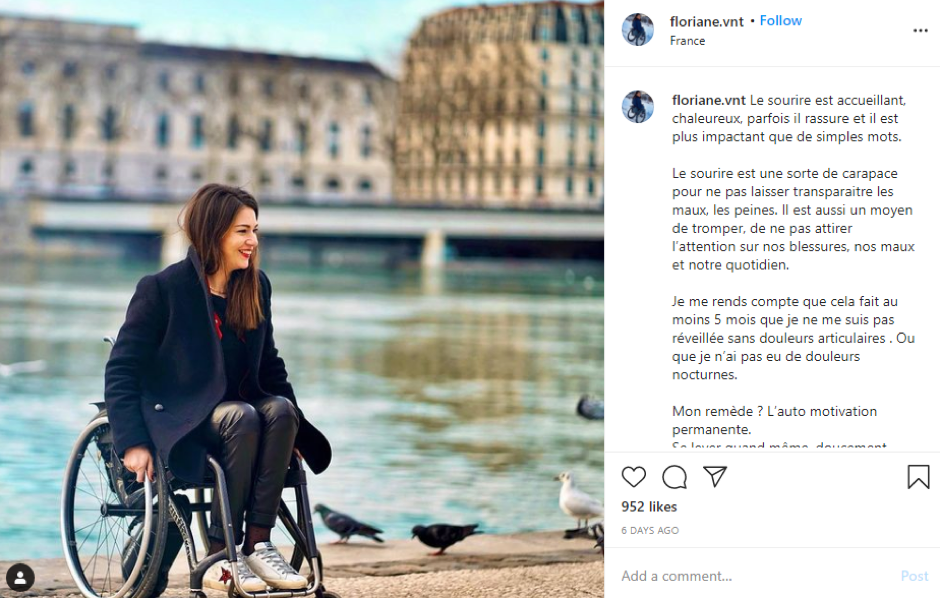
Task: View the 952 likes list
Action: click(x=649, y=507)
